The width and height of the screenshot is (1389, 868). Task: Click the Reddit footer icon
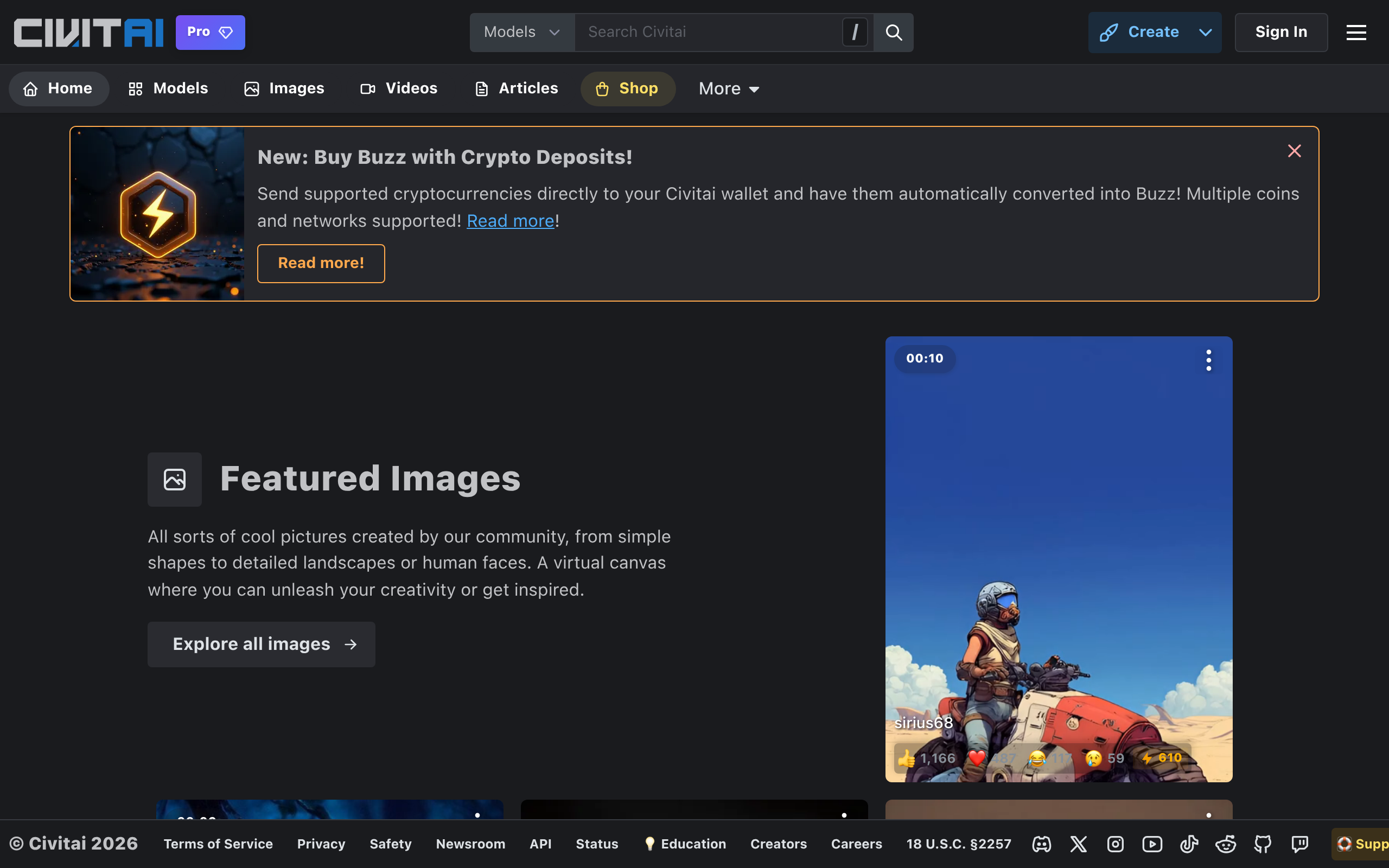point(1226,844)
